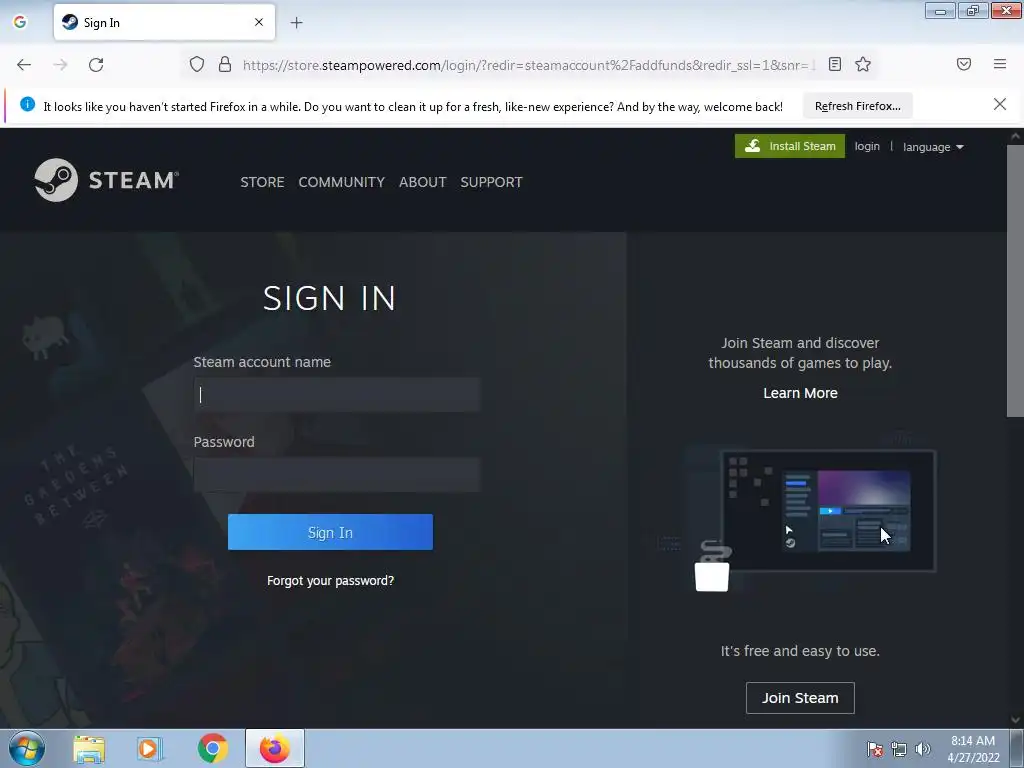Expand the language dropdown
This screenshot has height=768, width=1024.
[933, 147]
